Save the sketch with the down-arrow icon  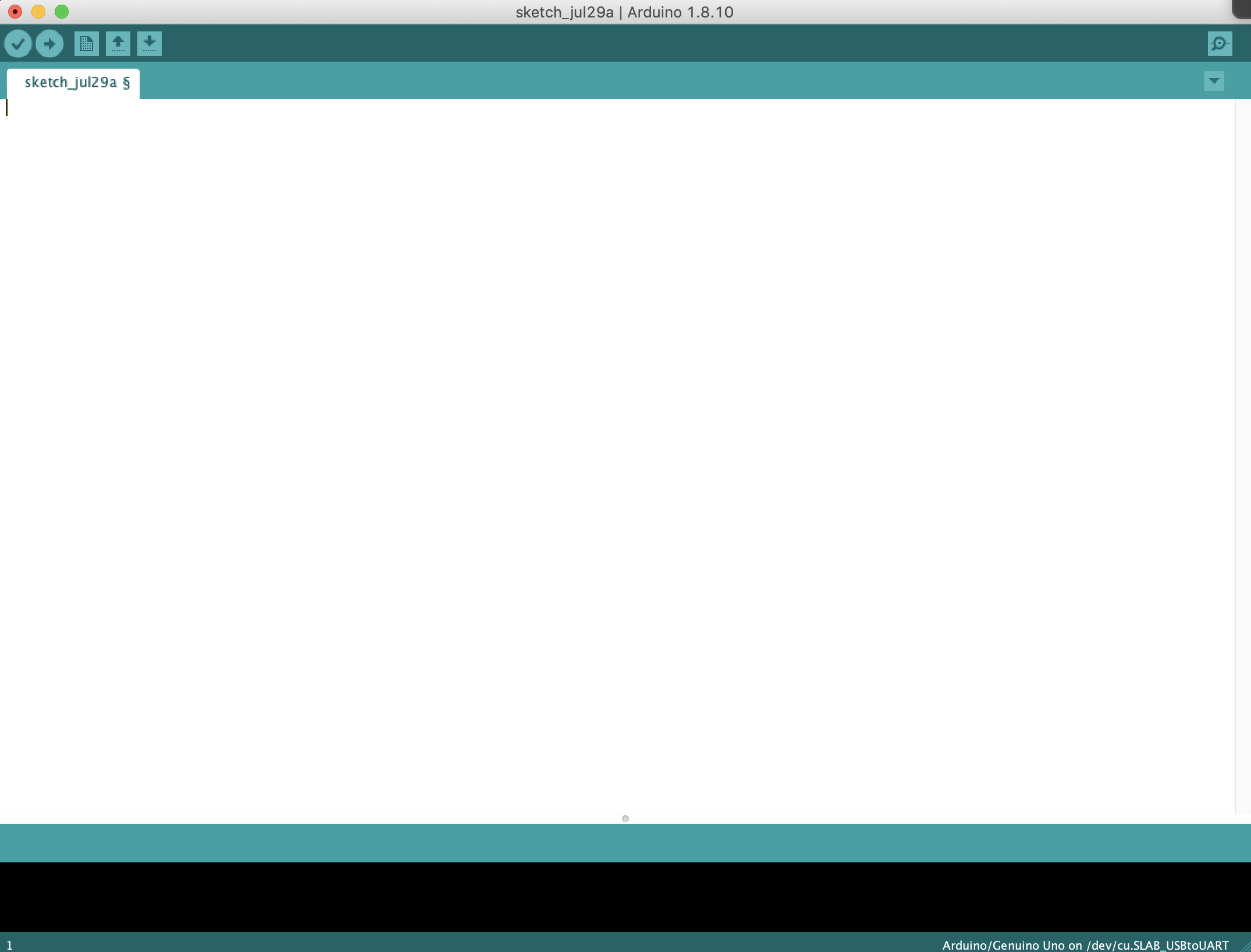(x=150, y=44)
